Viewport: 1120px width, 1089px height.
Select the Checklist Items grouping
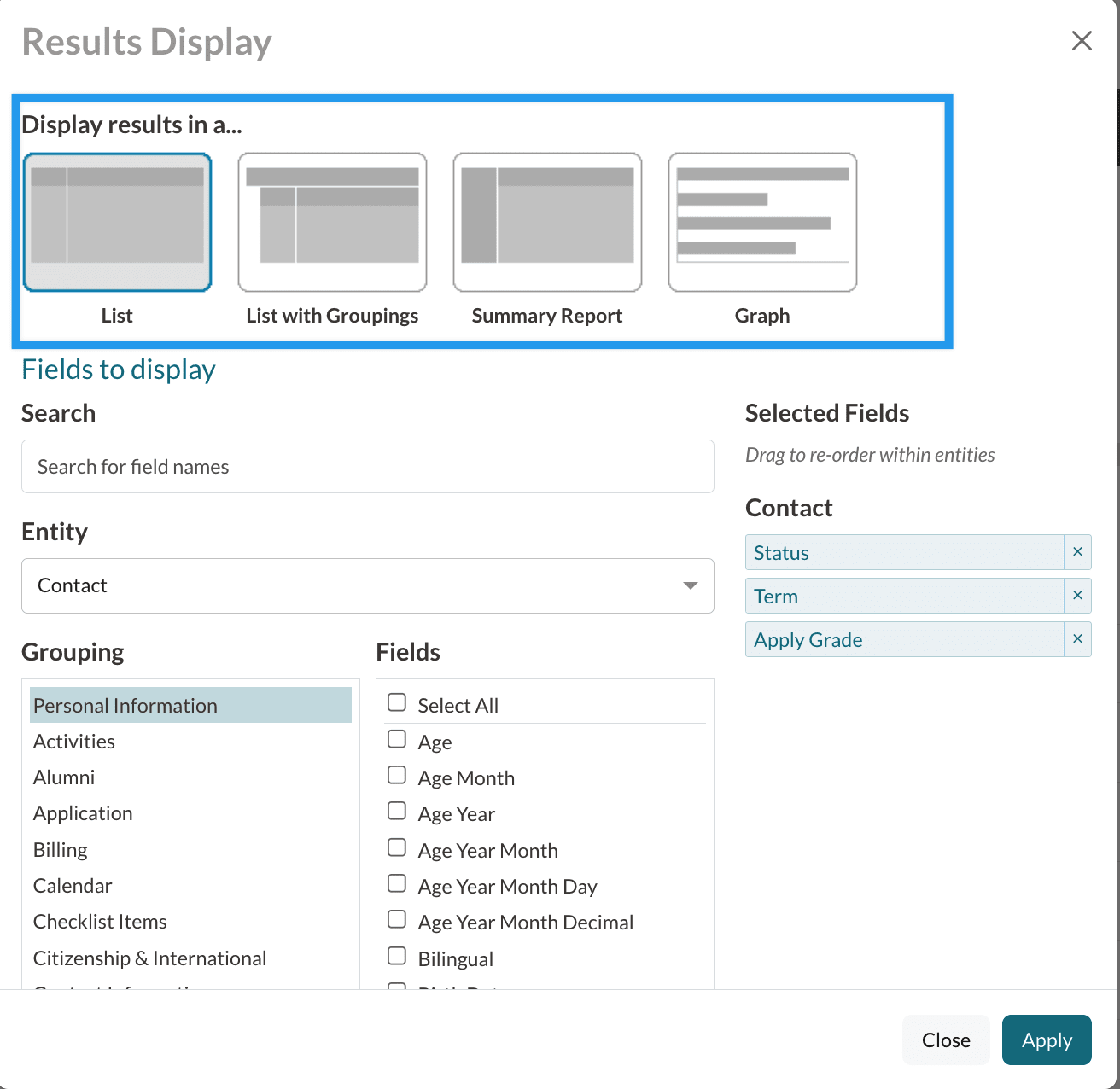pos(100,922)
